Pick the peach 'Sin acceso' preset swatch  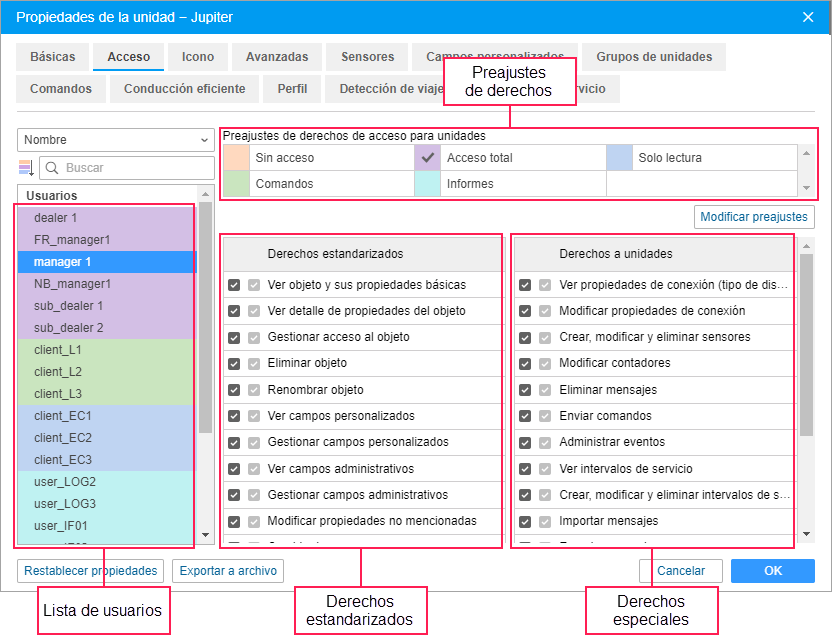tap(237, 158)
